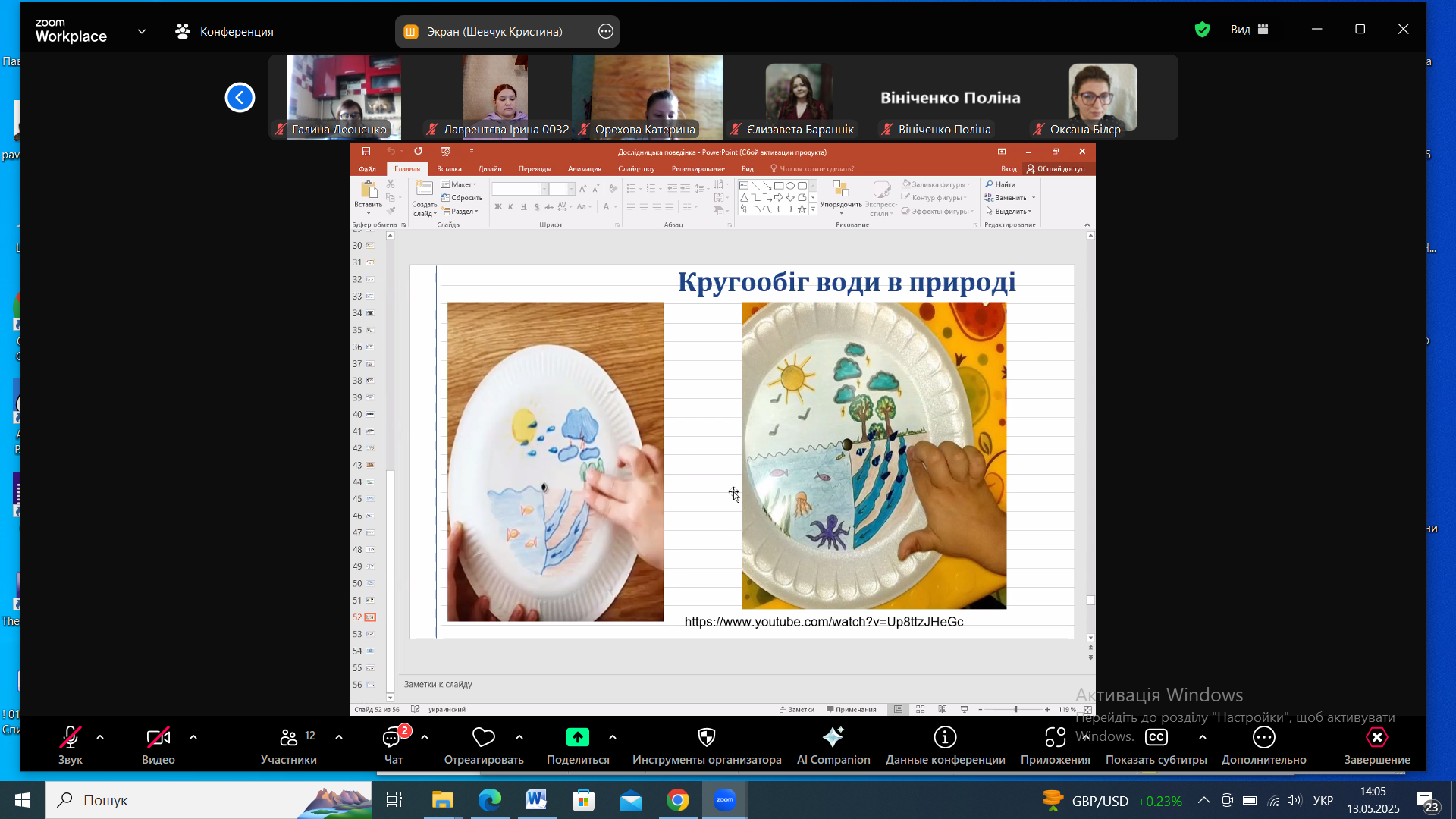Switch to the Дизайн ribbon tab
Image resolution: width=1456 pixels, height=819 pixels.
(x=490, y=169)
